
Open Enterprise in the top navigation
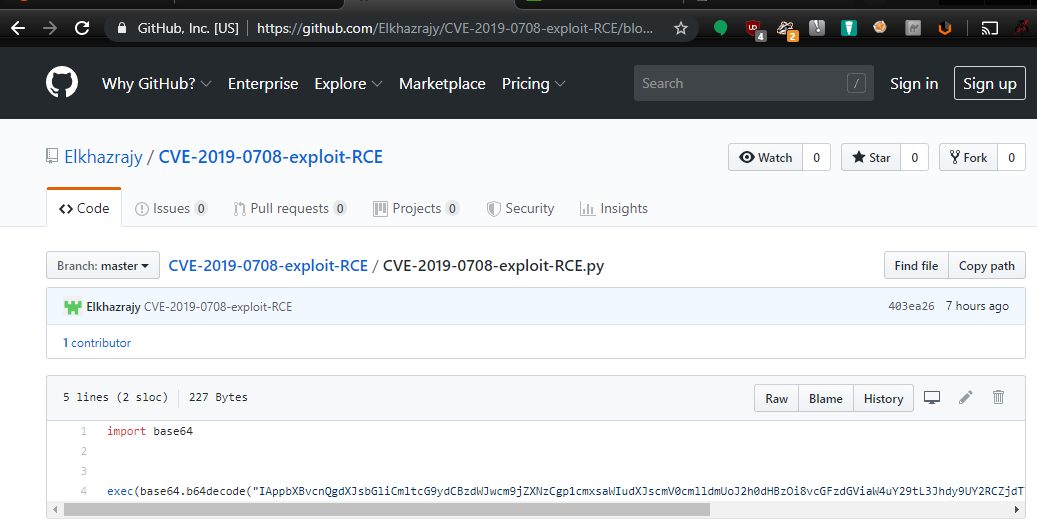click(x=263, y=84)
